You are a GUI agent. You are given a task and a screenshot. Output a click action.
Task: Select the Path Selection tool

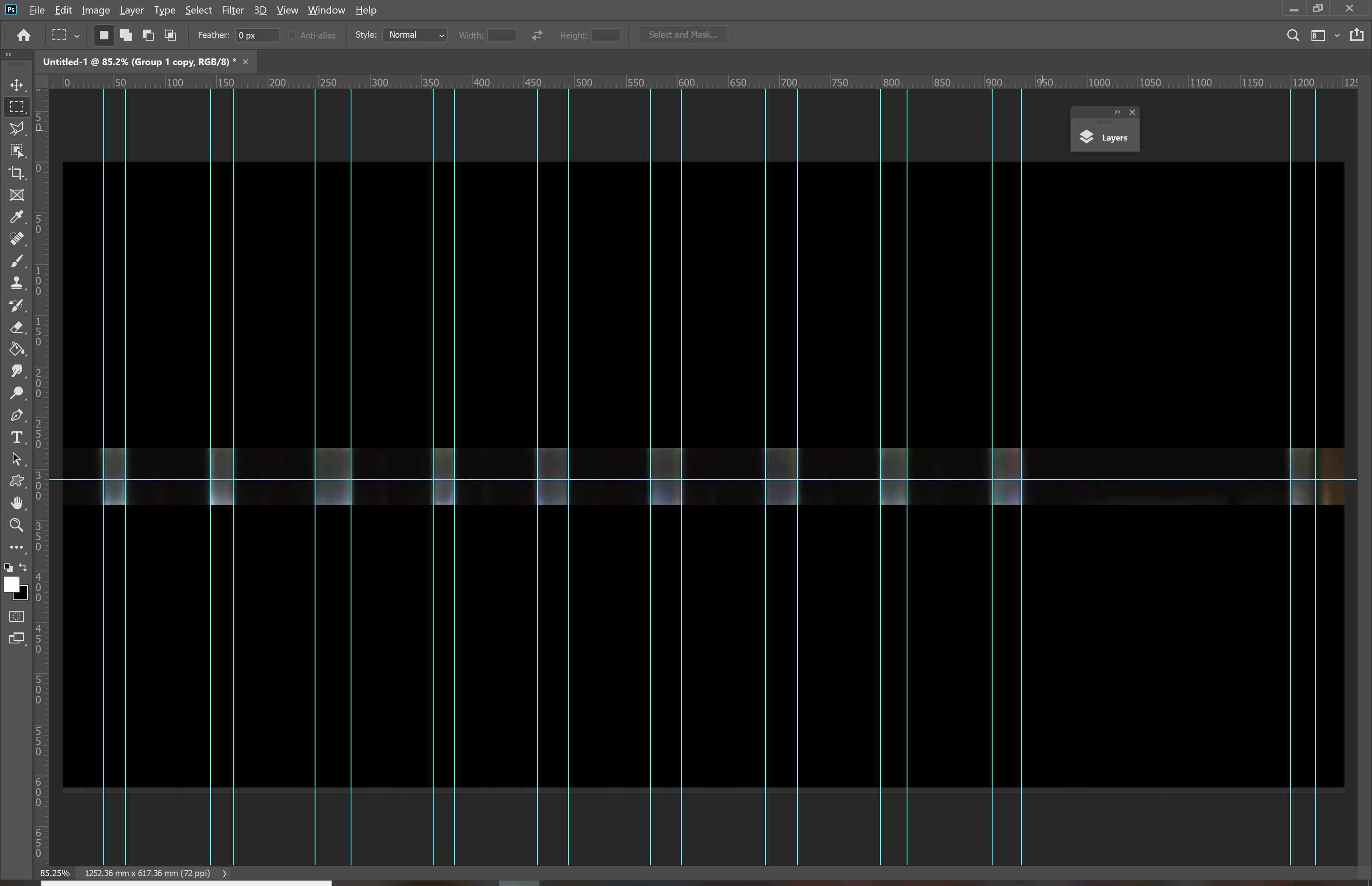17,459
